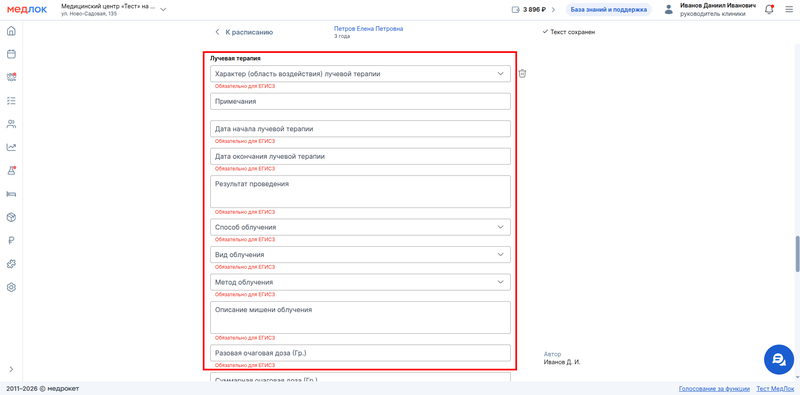
Task: Open notifications bell
Action: 769,10
